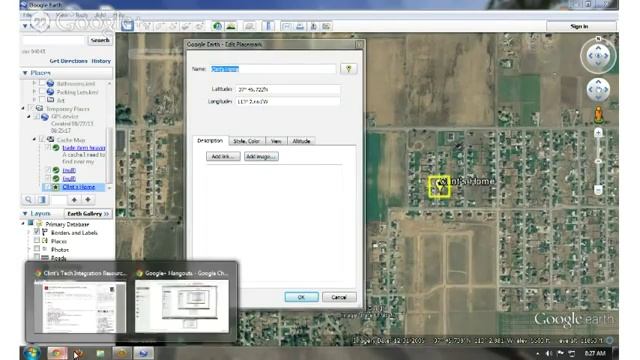Toggle the Bathrooms.kml checkbox
The width and height of the screenshot is (640, 360).
coord(42,83)
